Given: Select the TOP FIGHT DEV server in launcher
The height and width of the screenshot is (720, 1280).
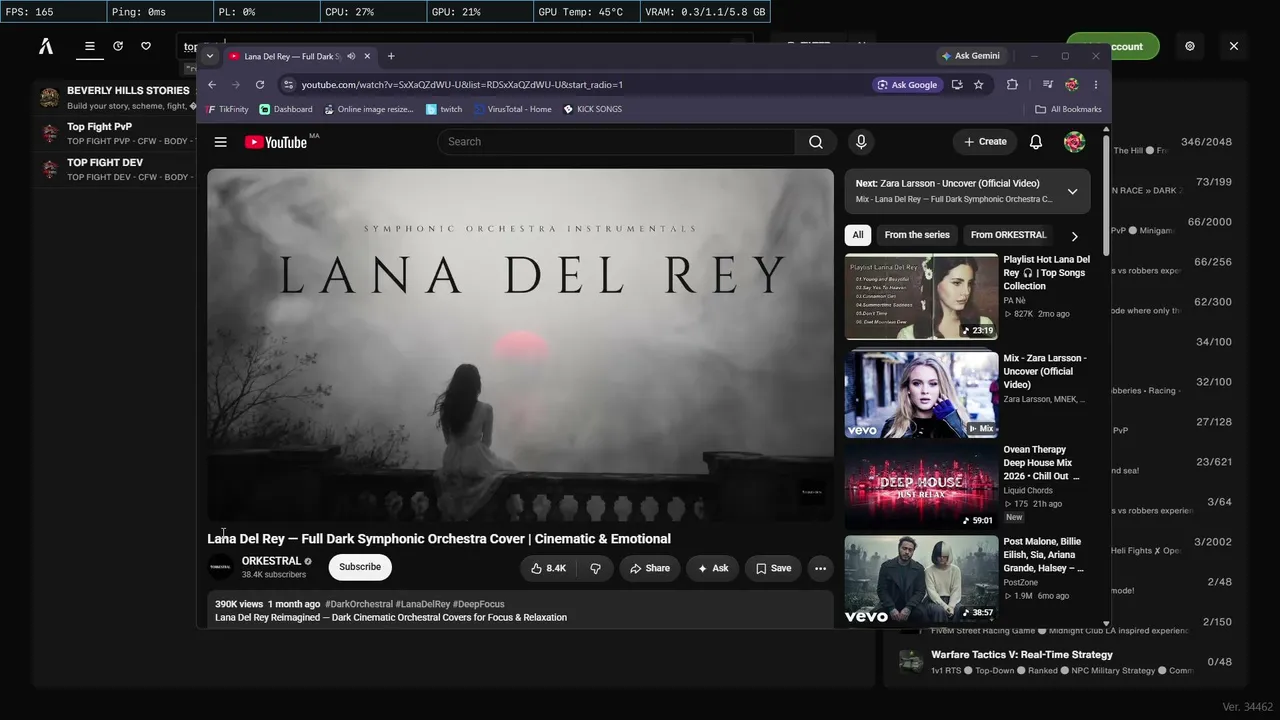Looking at the screenshot, I should [x=117, y=169].
